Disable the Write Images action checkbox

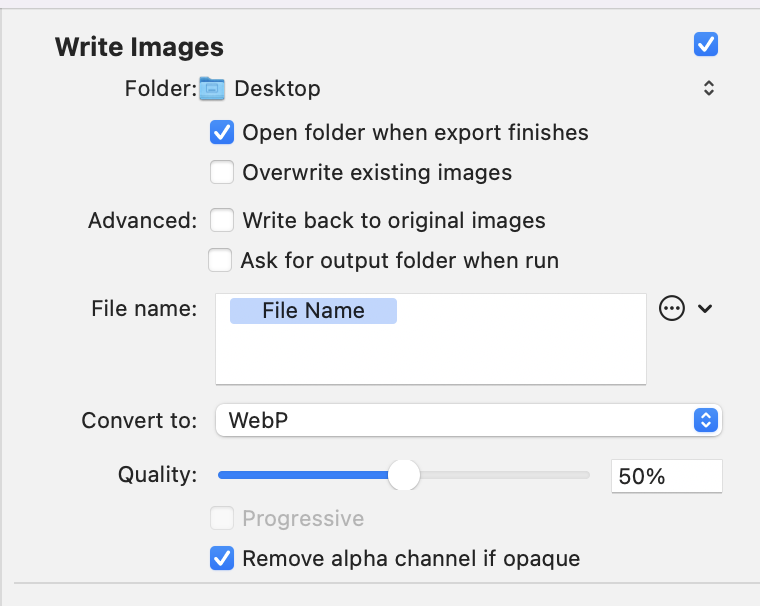coord(706,45)
